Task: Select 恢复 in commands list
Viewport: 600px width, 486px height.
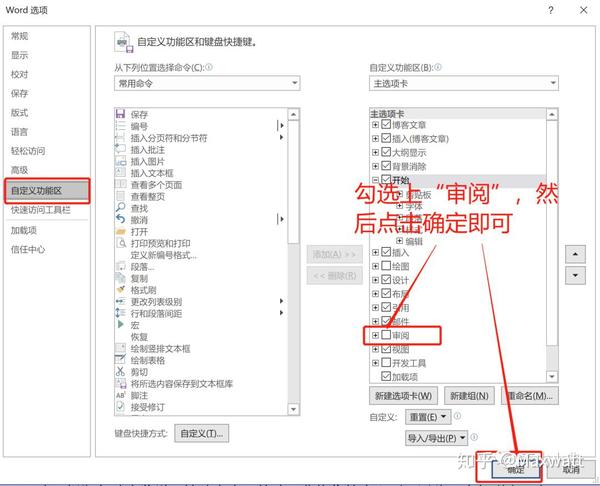Action: 139,337
